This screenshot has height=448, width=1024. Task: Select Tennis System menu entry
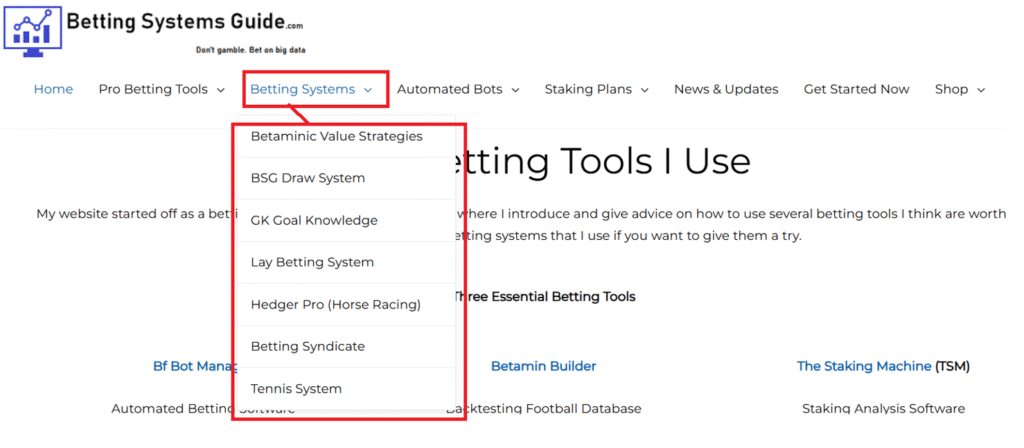pos(296,388)
